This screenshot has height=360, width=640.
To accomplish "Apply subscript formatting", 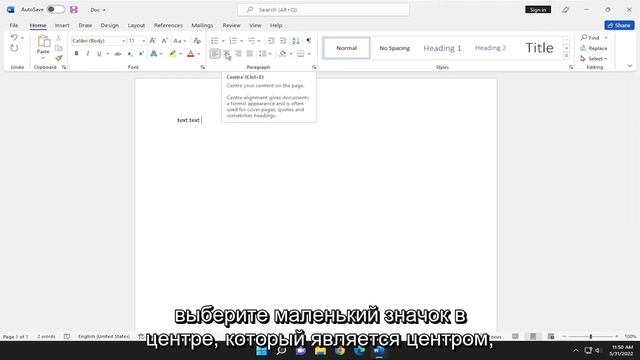I will point(130,53).
